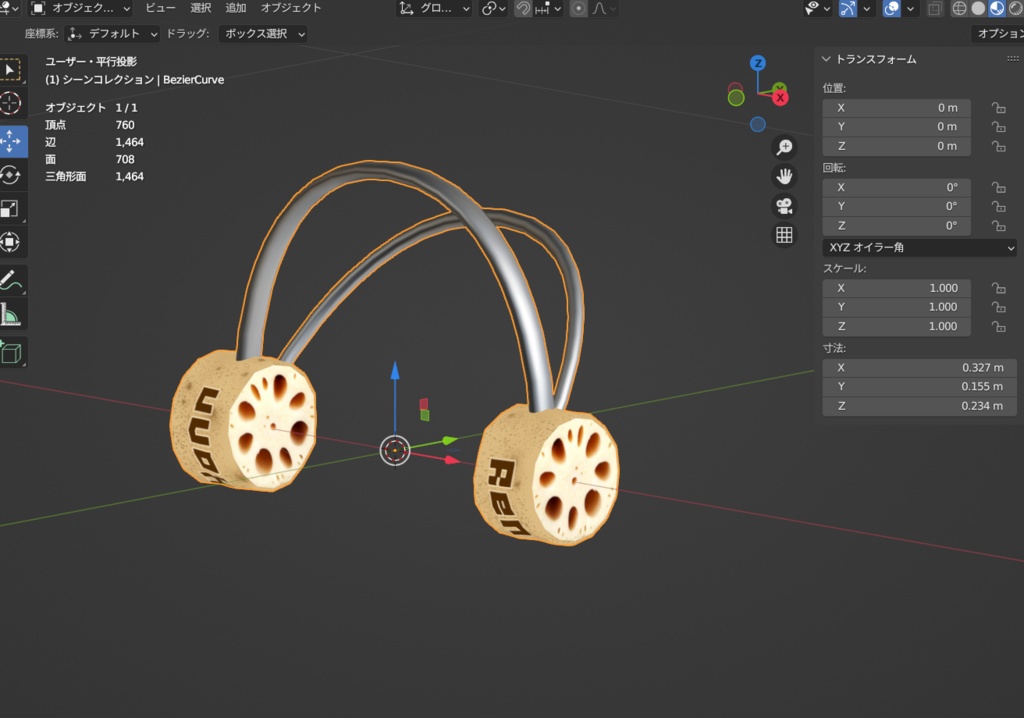Image resolution: width=1024 pixels, height=718 pixels.
Task: Open the 追加 menu
Action: pos(236,8)
